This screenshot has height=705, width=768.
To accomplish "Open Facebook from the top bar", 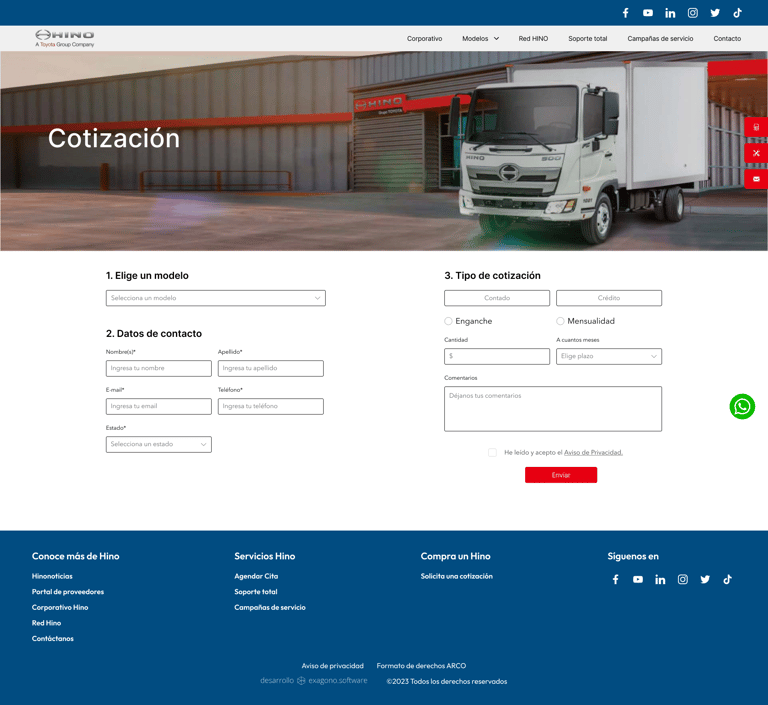I will click(x=625, y=13).
